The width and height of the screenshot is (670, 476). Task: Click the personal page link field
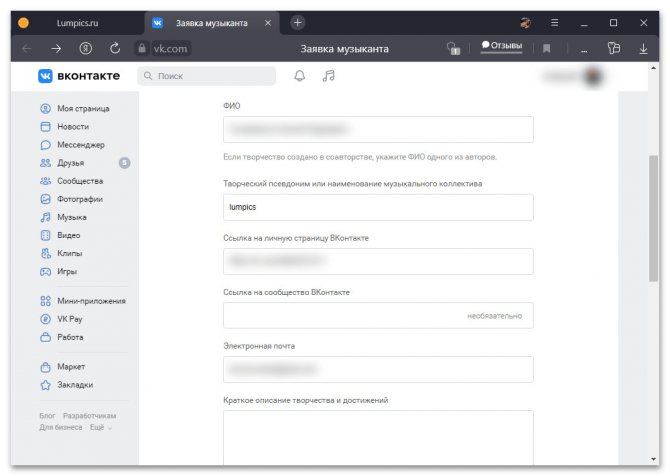coord(378,261)
